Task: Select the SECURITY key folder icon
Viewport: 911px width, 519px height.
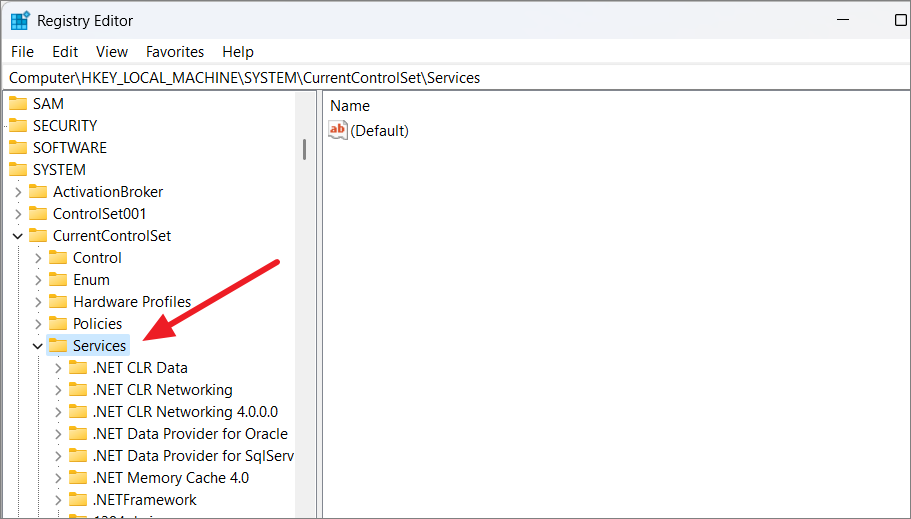Action: (x=18, y=126)
